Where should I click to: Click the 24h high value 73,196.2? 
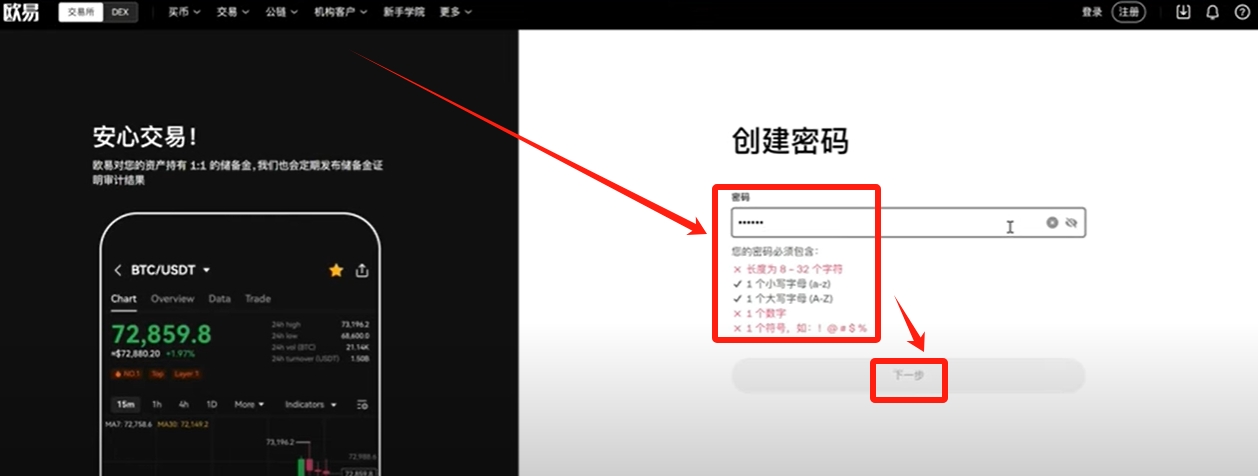coord(355,324)
